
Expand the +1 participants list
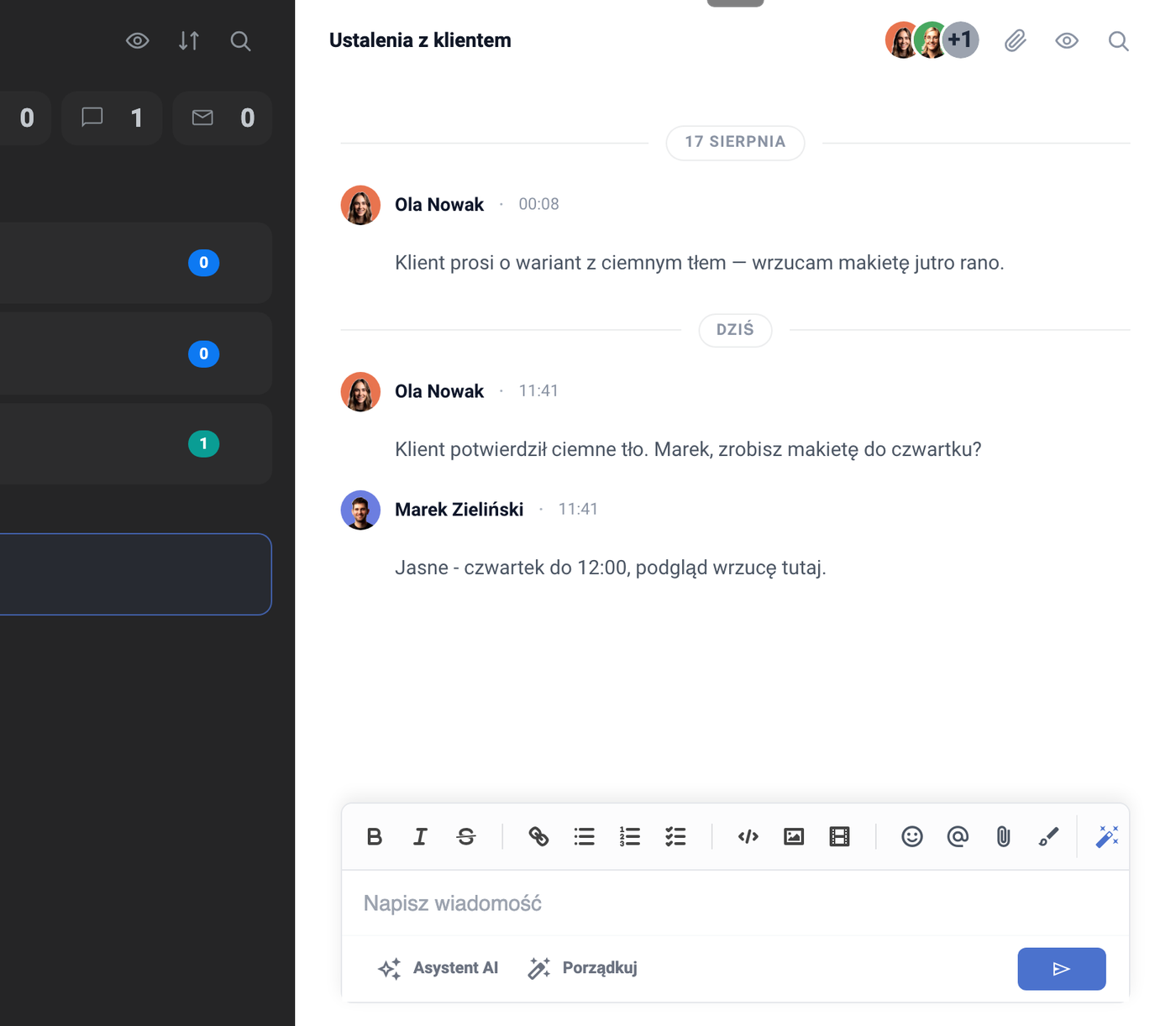coord(960,39)
